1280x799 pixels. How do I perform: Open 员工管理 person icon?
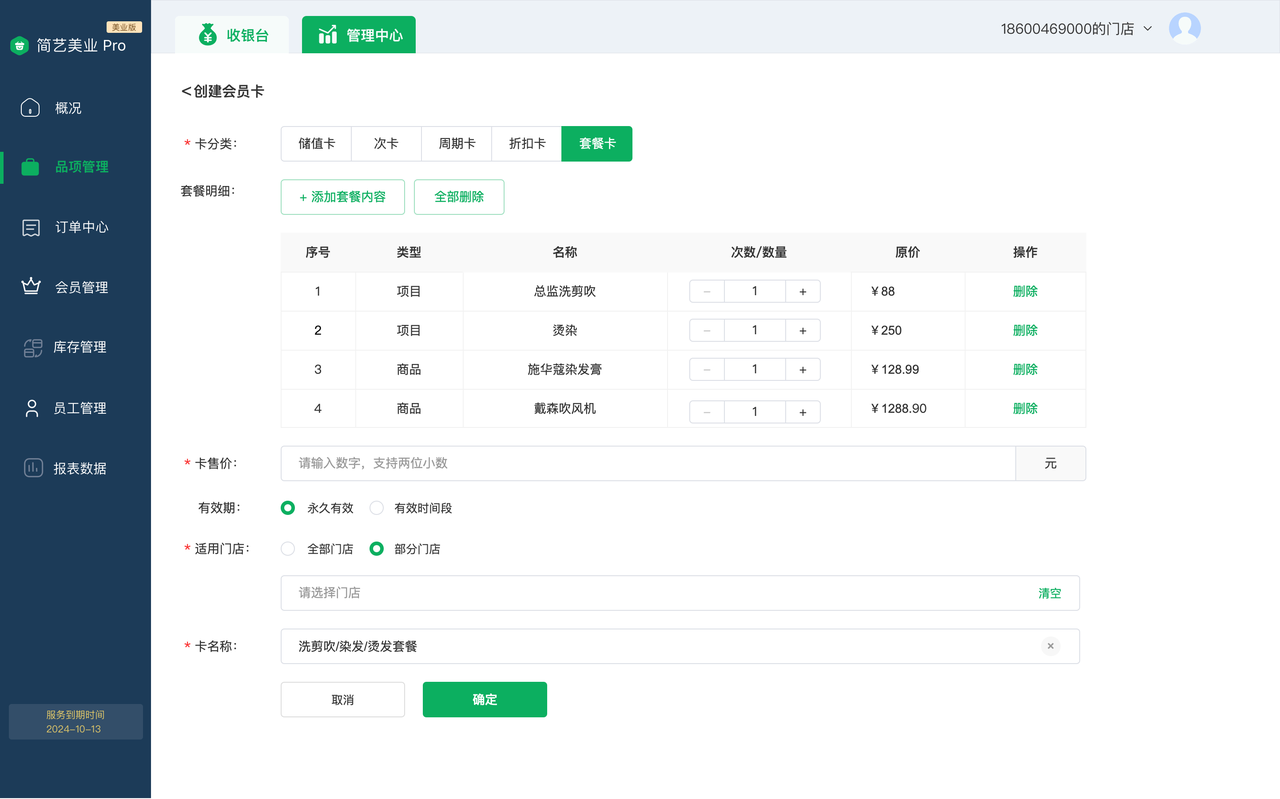(x=31, y=408)
